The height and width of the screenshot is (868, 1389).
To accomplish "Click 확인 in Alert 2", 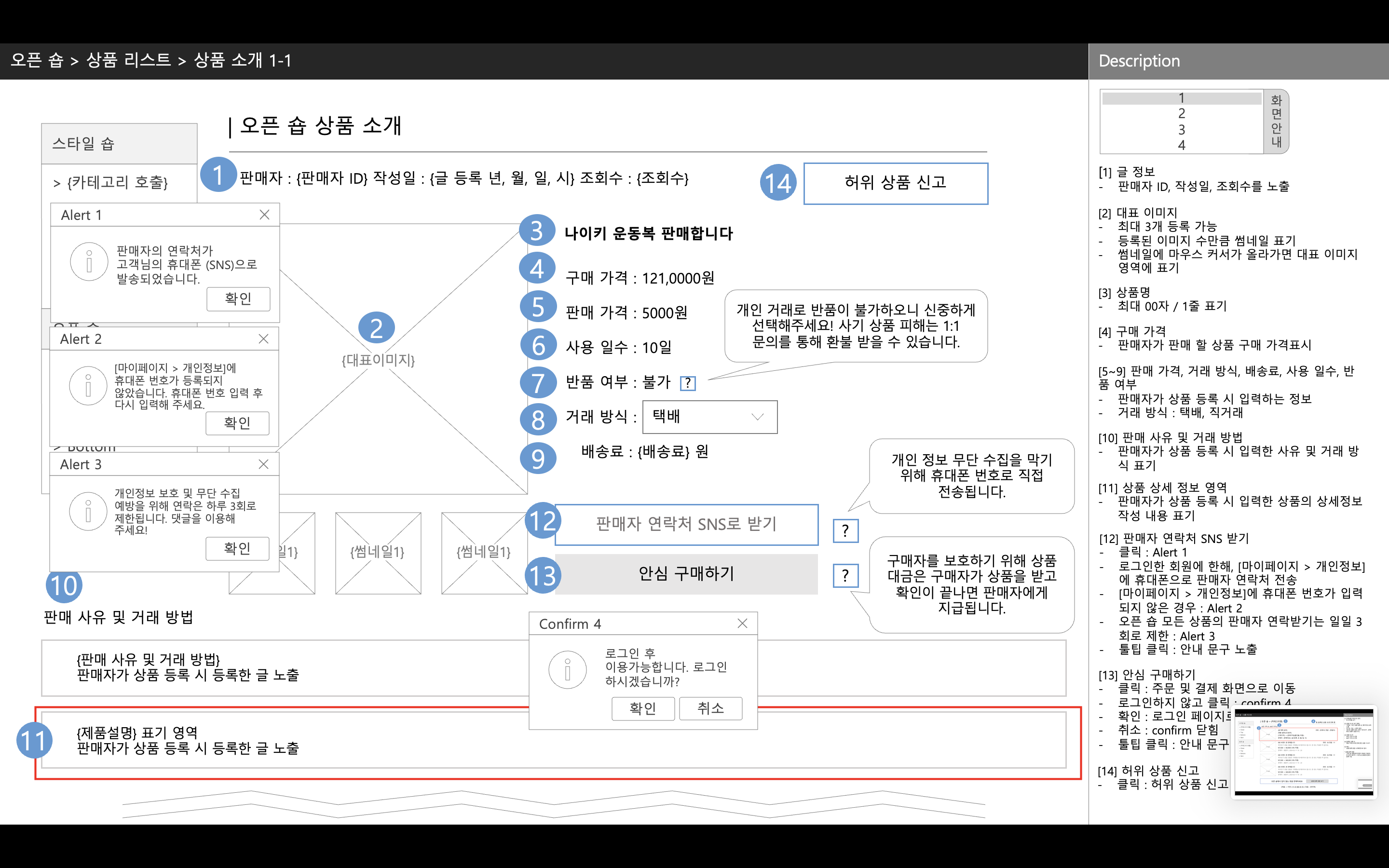I will click(x=237, y=423).
